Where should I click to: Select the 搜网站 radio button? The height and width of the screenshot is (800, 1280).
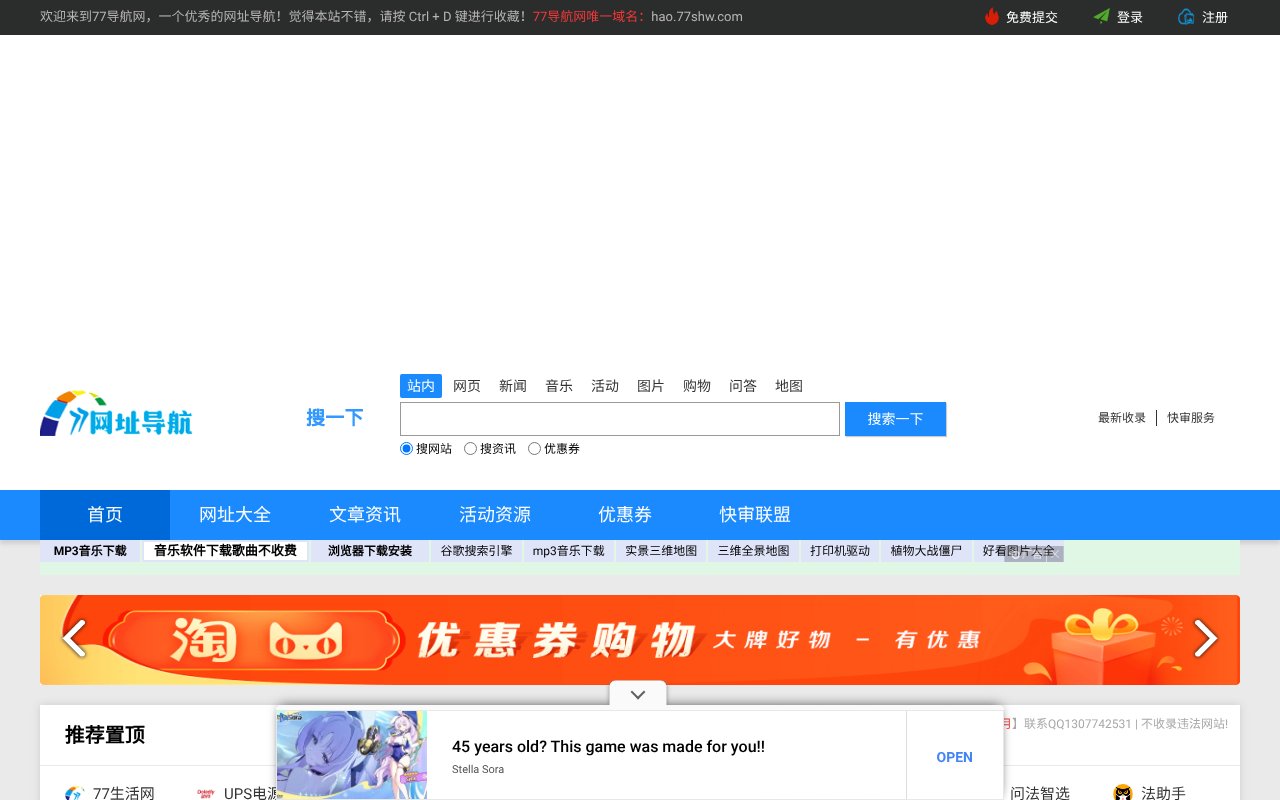click(406, 448)
